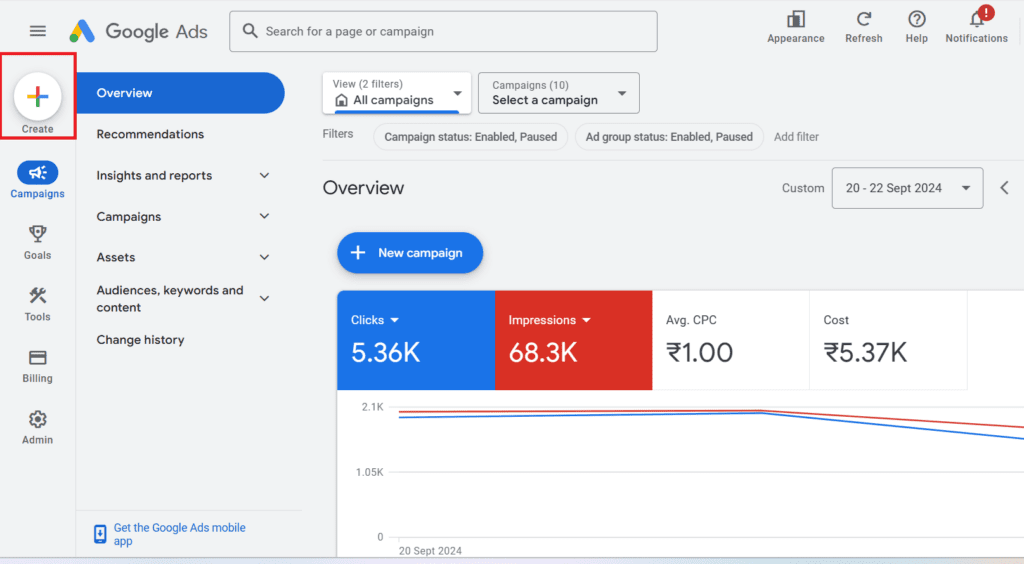1024x564 pixels.
Task: Open the Select a campaign dropdown
Action: 558,93
